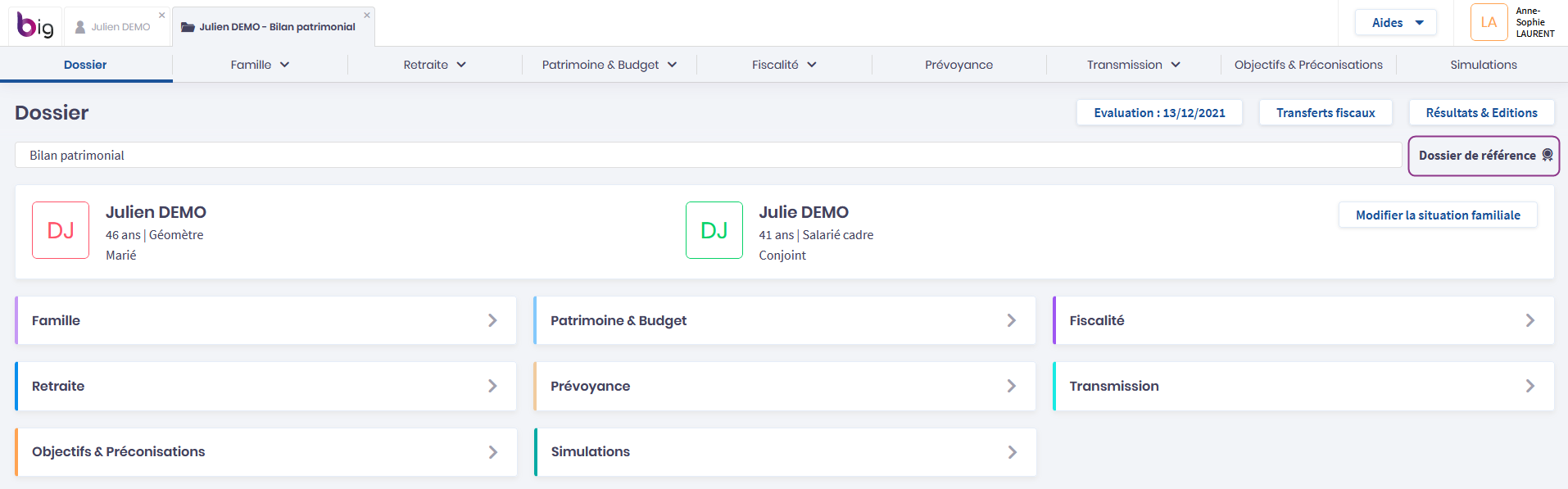Close the Bilan patrimonial tab
Viewport: 1568px width, 489px height.
tap(367, 15)
